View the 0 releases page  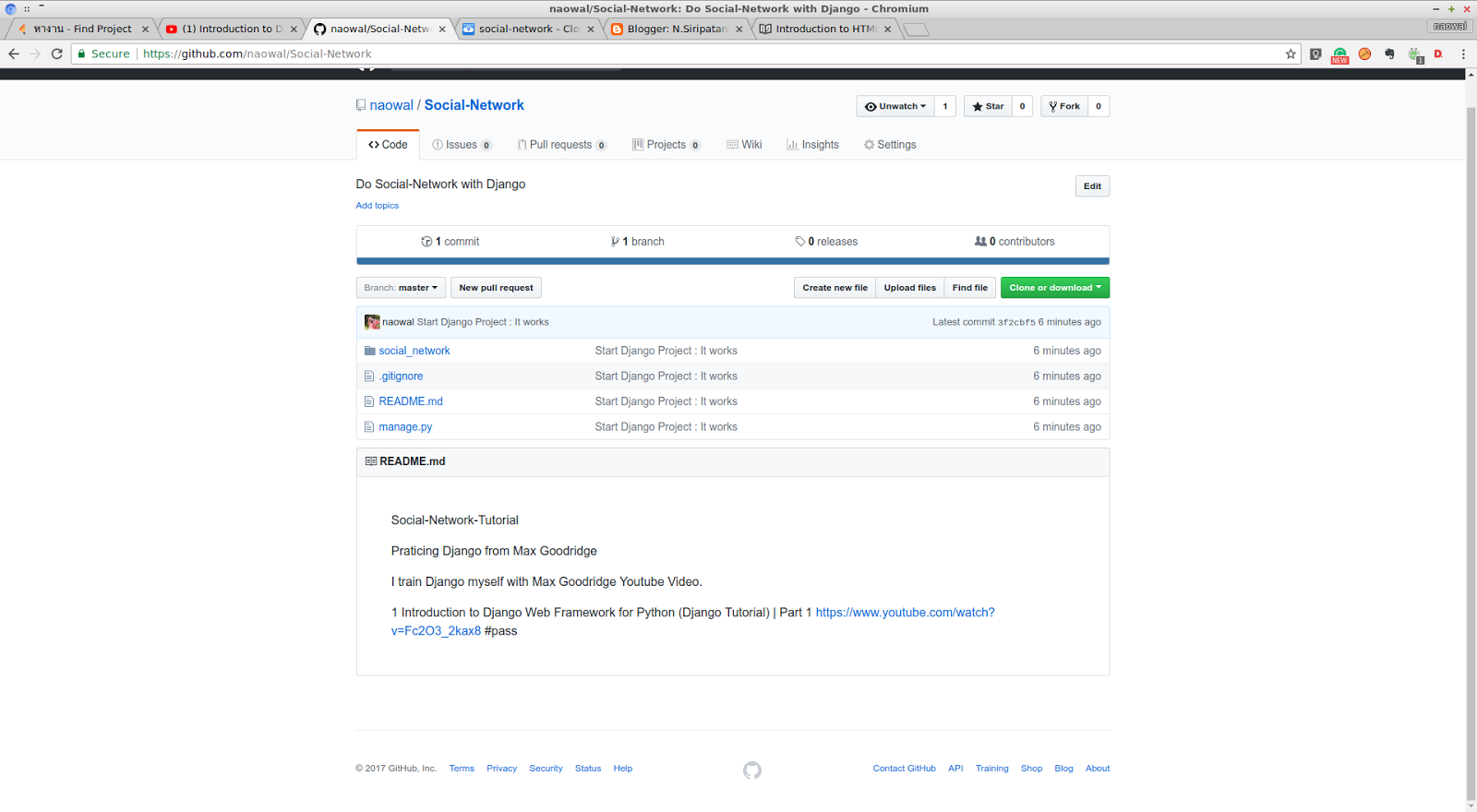click(826, 242)
